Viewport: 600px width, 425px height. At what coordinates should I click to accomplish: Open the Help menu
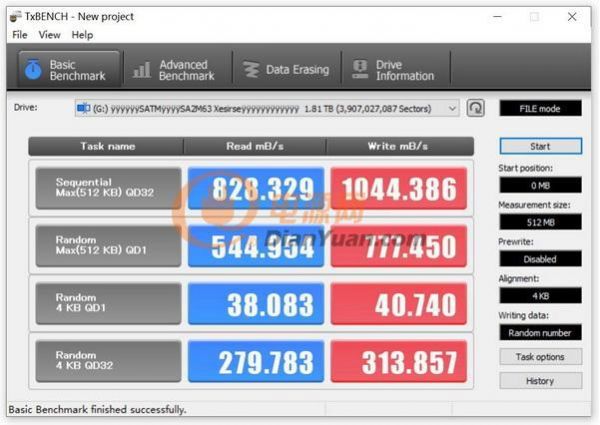[x=82, y=34]
